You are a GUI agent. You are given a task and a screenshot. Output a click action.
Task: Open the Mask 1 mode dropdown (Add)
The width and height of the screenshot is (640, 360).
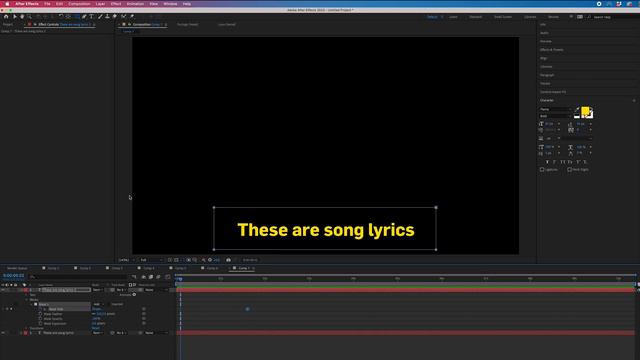tap(98, 304)
